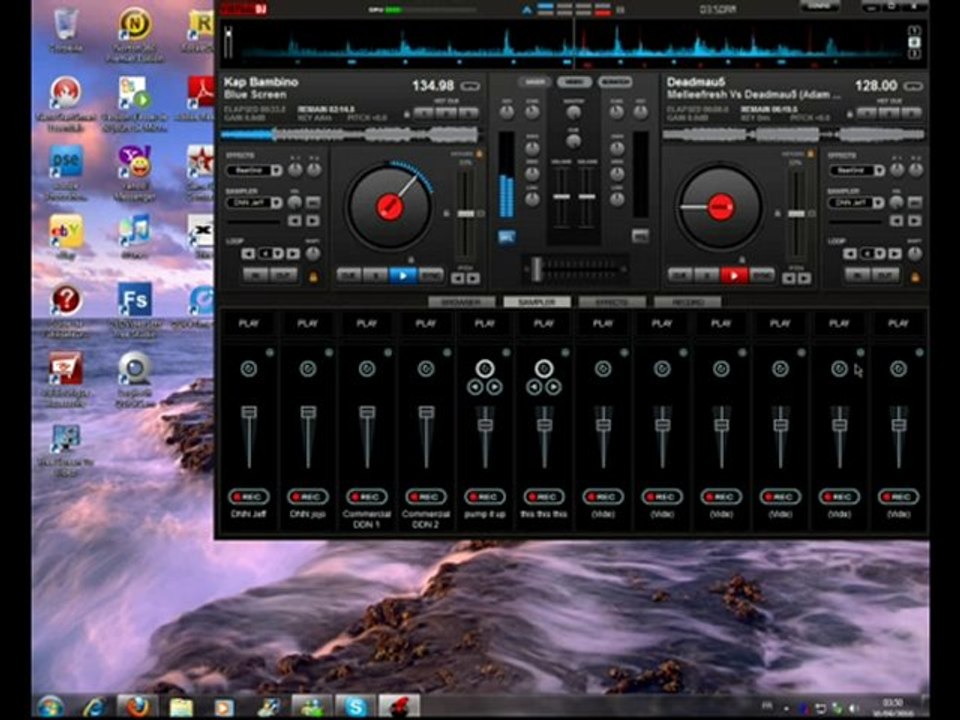The height and width of the screenshot is (720, 960).
Task: Double the left deck loop with right arrow
Action: click(x=293, y=253)
